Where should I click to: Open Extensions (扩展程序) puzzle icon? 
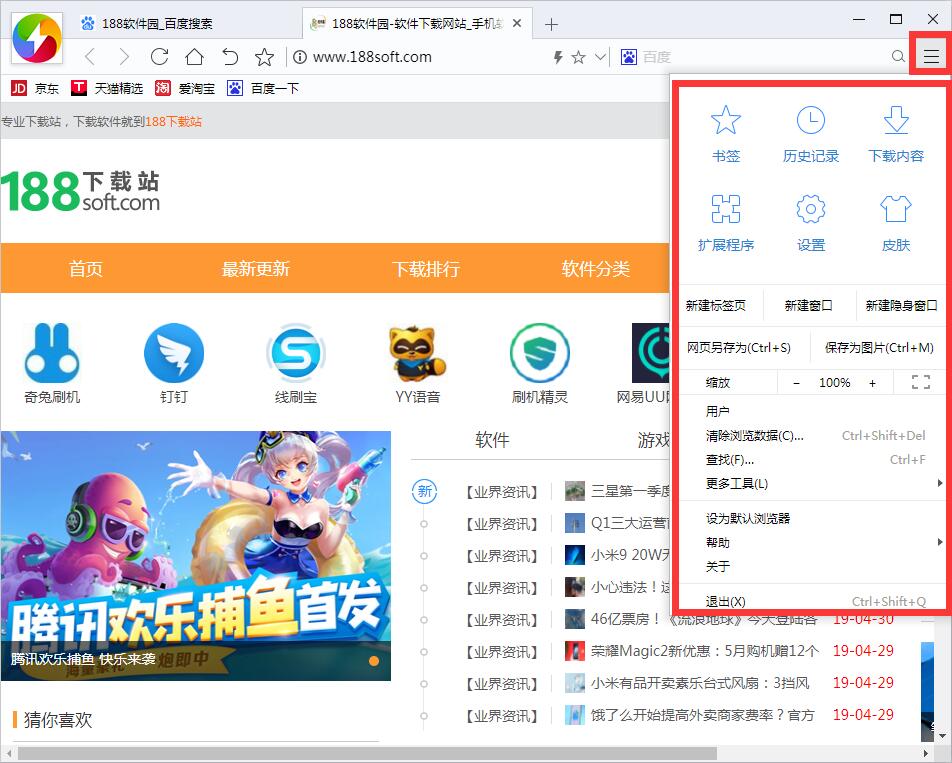(x=725, y=210)
